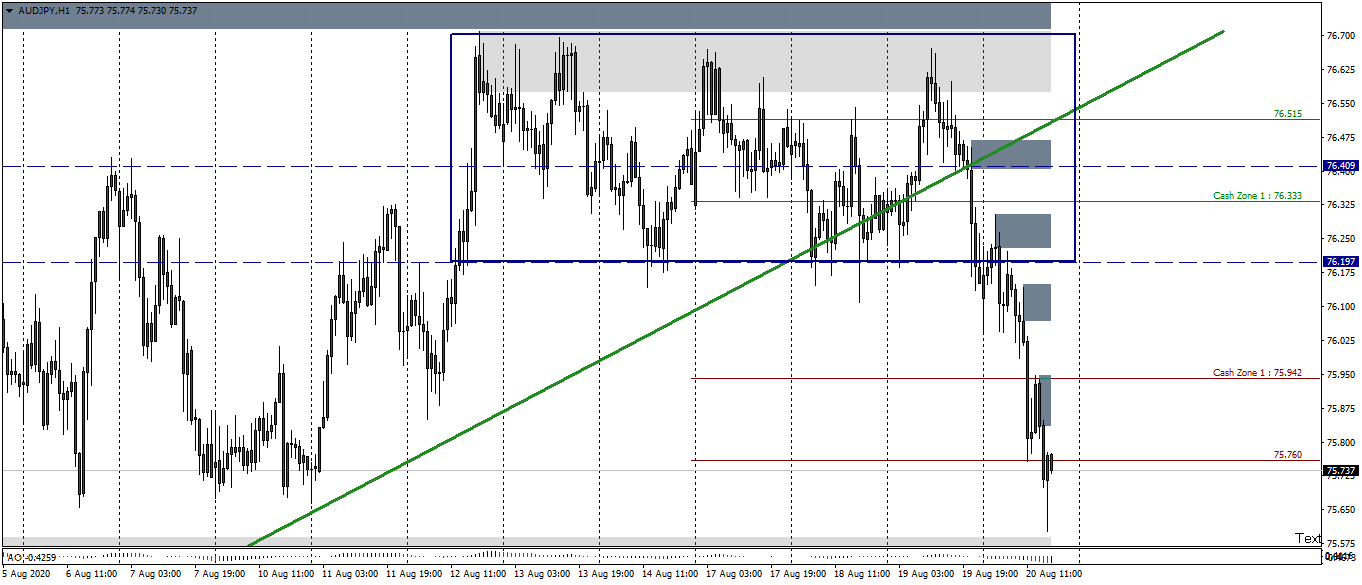This screenshot has height=585, width=1362.
Task: Click the 7 Aug 03:00 time label
Action: pos(157,575)
